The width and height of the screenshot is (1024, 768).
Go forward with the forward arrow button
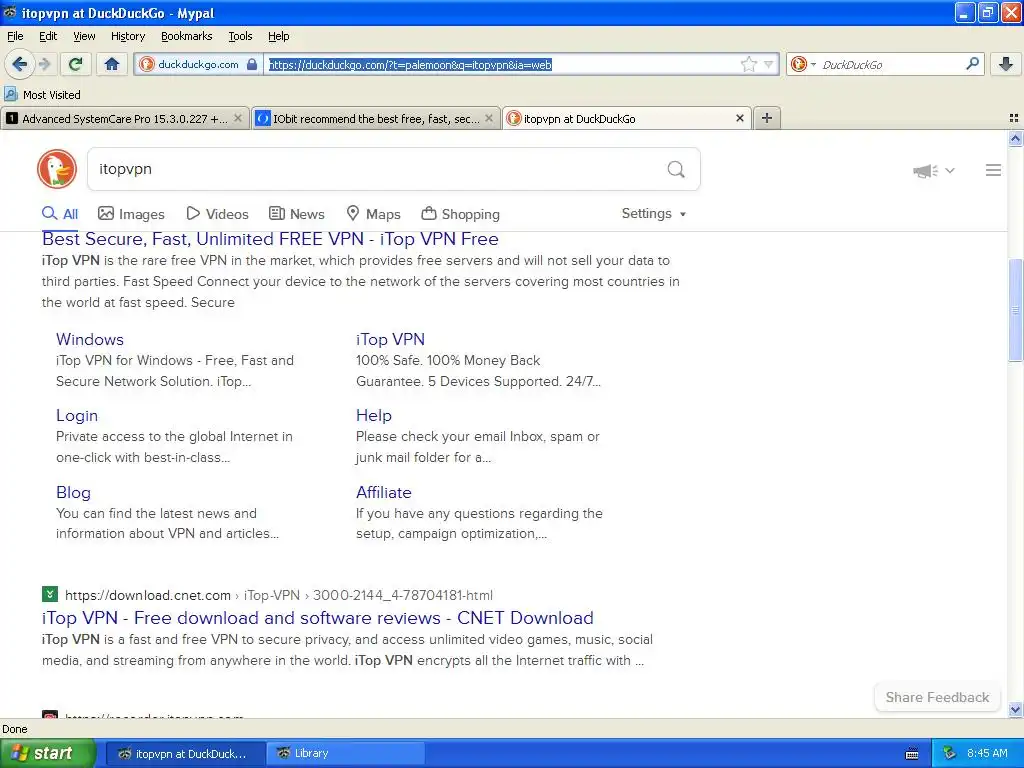44,64
